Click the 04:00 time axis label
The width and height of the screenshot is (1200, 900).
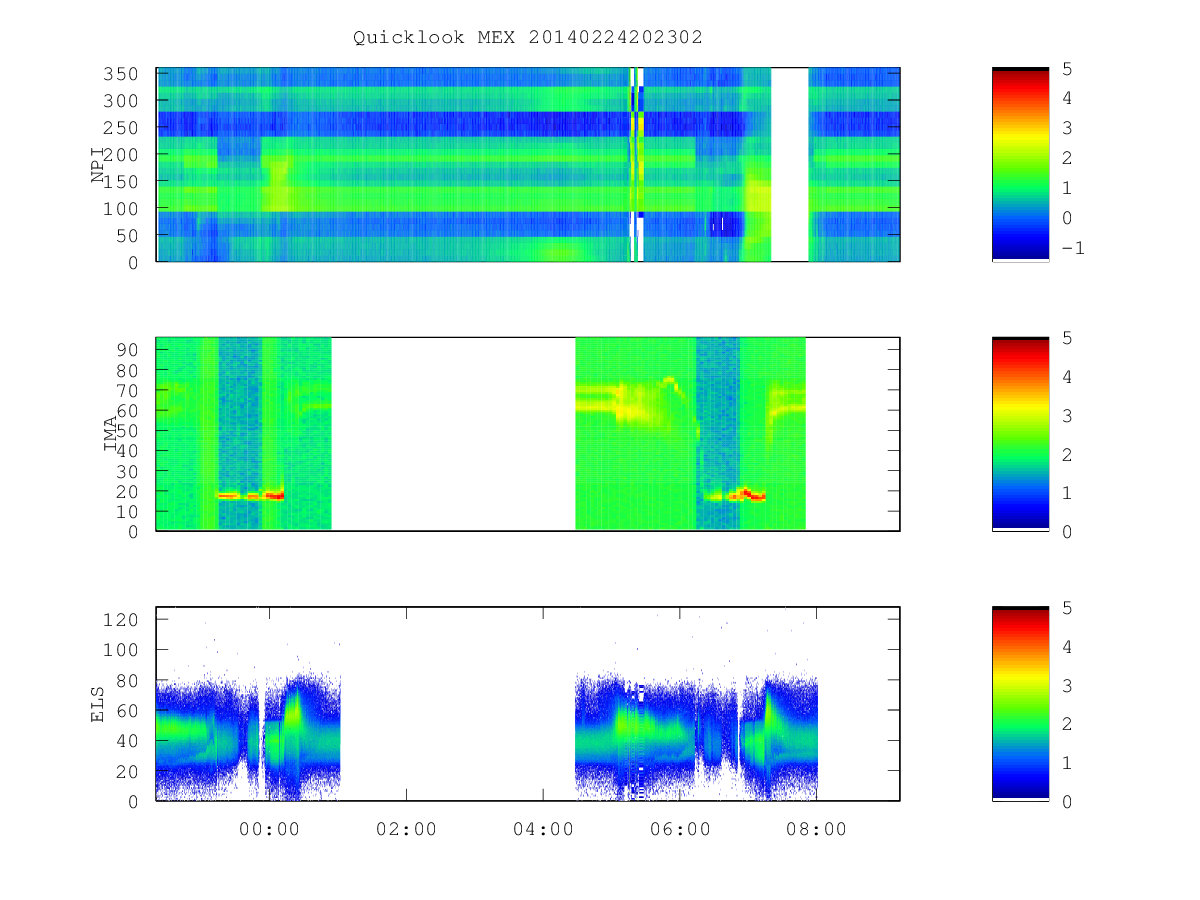click(543, 829)
